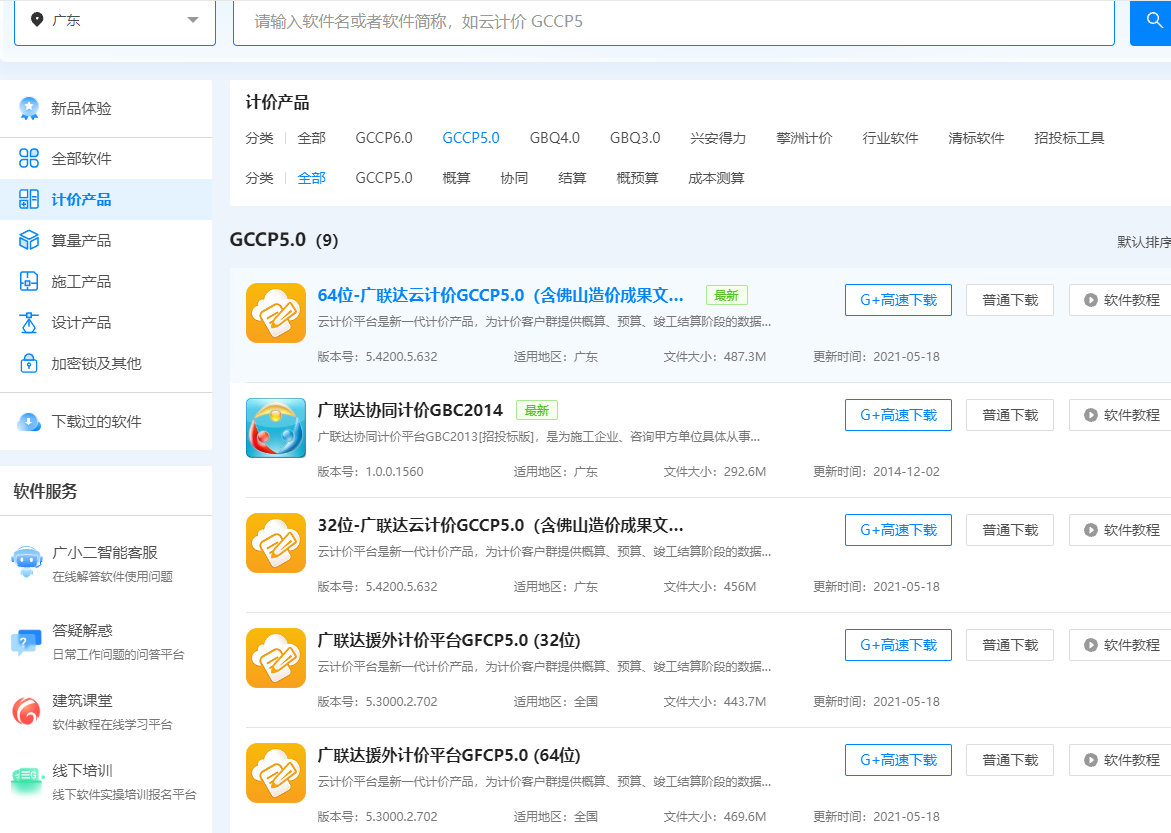Click the 算量产品 cube icon
Image resolution: width=1171 pixels, height=833 pixels.
(28, 240)
